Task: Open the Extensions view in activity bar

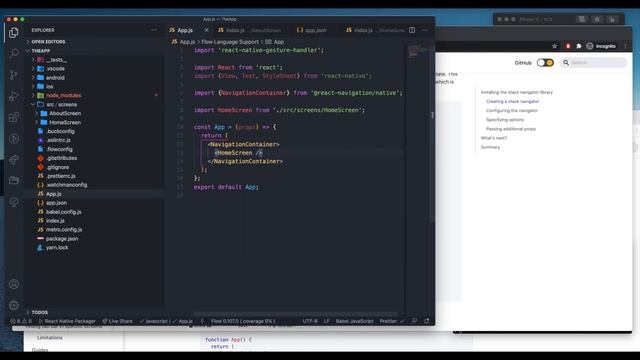Action: [x=14, y=117]
